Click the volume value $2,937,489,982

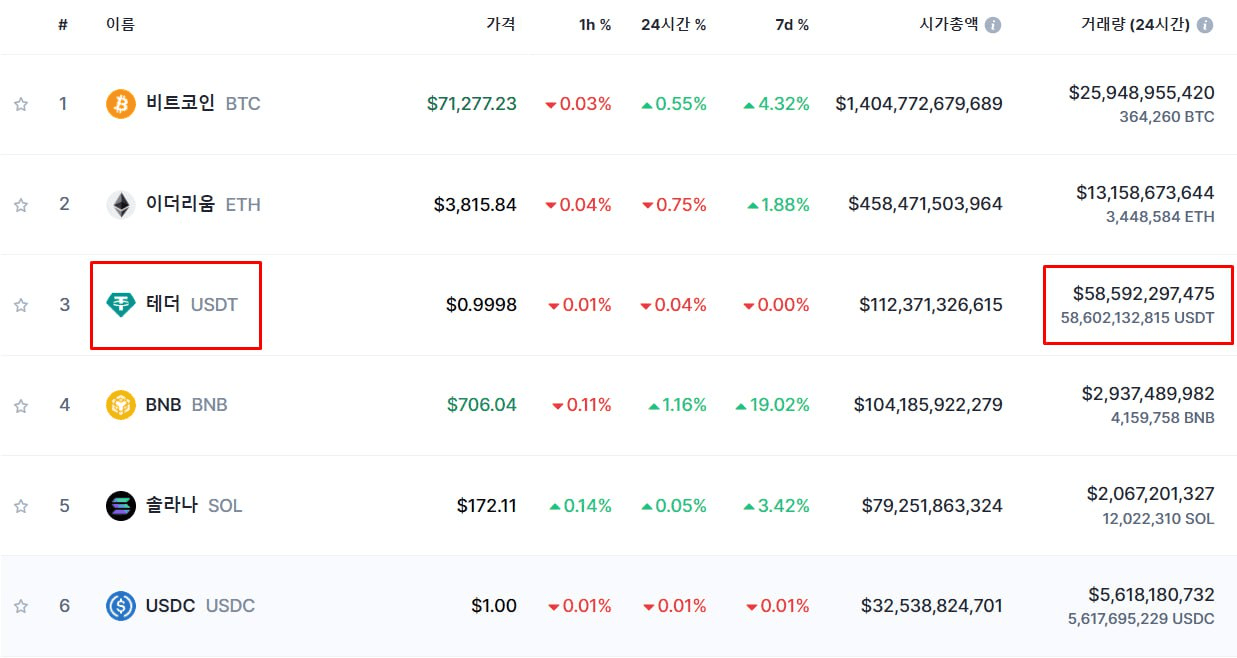tap(1149, 394)
